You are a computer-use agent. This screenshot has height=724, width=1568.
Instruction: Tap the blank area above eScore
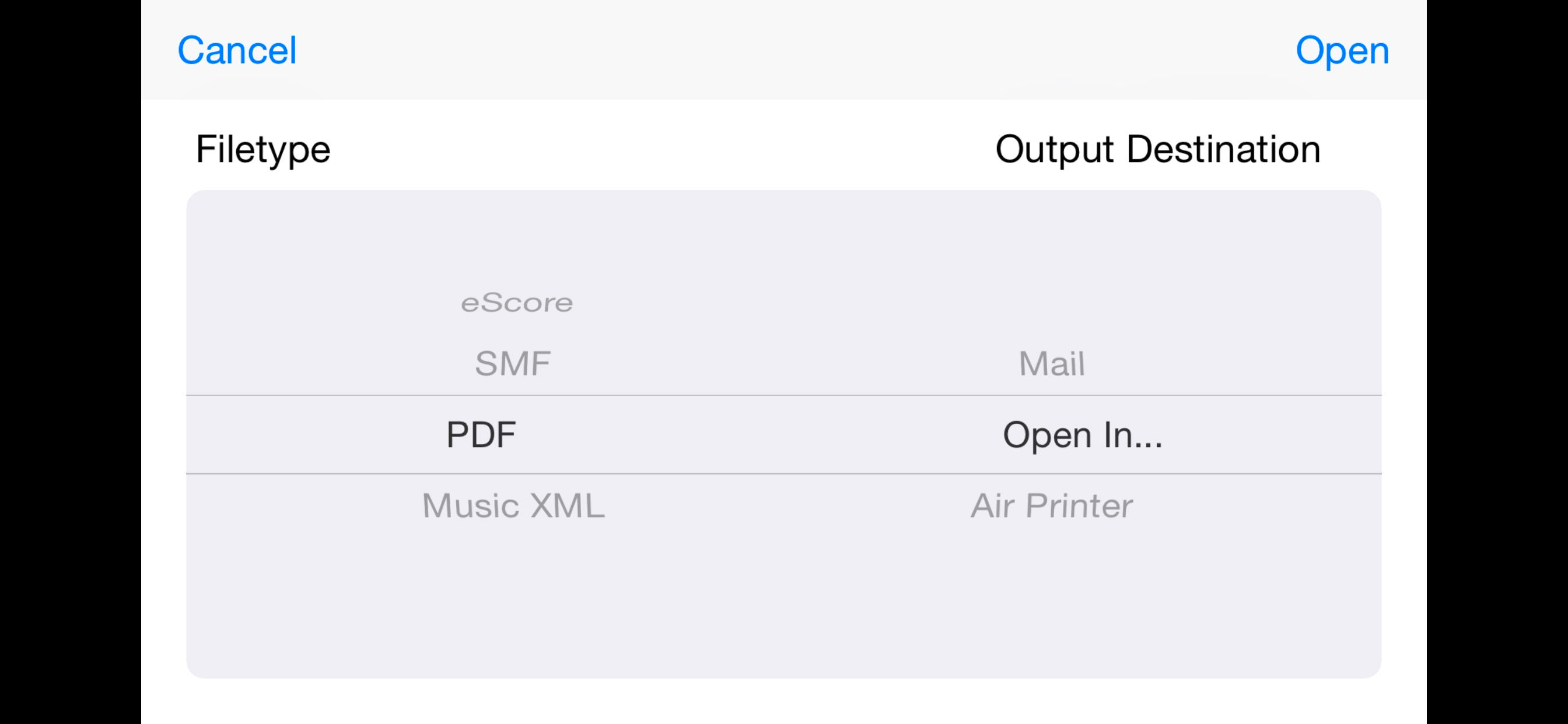(516, 237)
